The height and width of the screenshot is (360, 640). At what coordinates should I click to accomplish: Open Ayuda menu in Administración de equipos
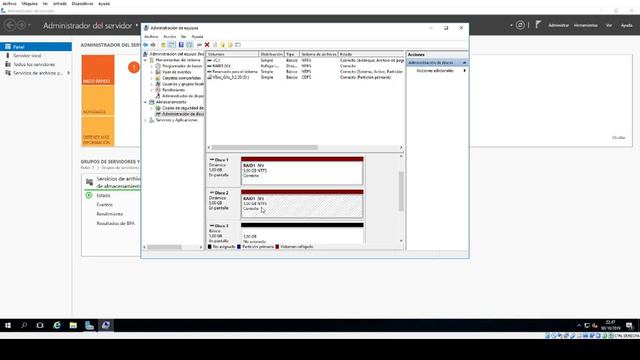pyautogui.click(x=197, y=37)
